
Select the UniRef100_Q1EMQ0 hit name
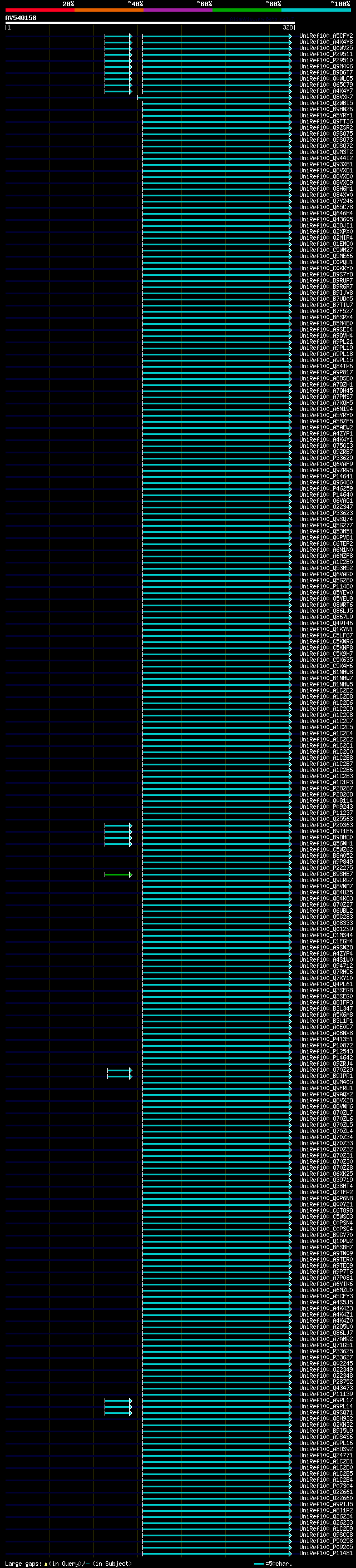pyautogui.click(x=326, y=244)
